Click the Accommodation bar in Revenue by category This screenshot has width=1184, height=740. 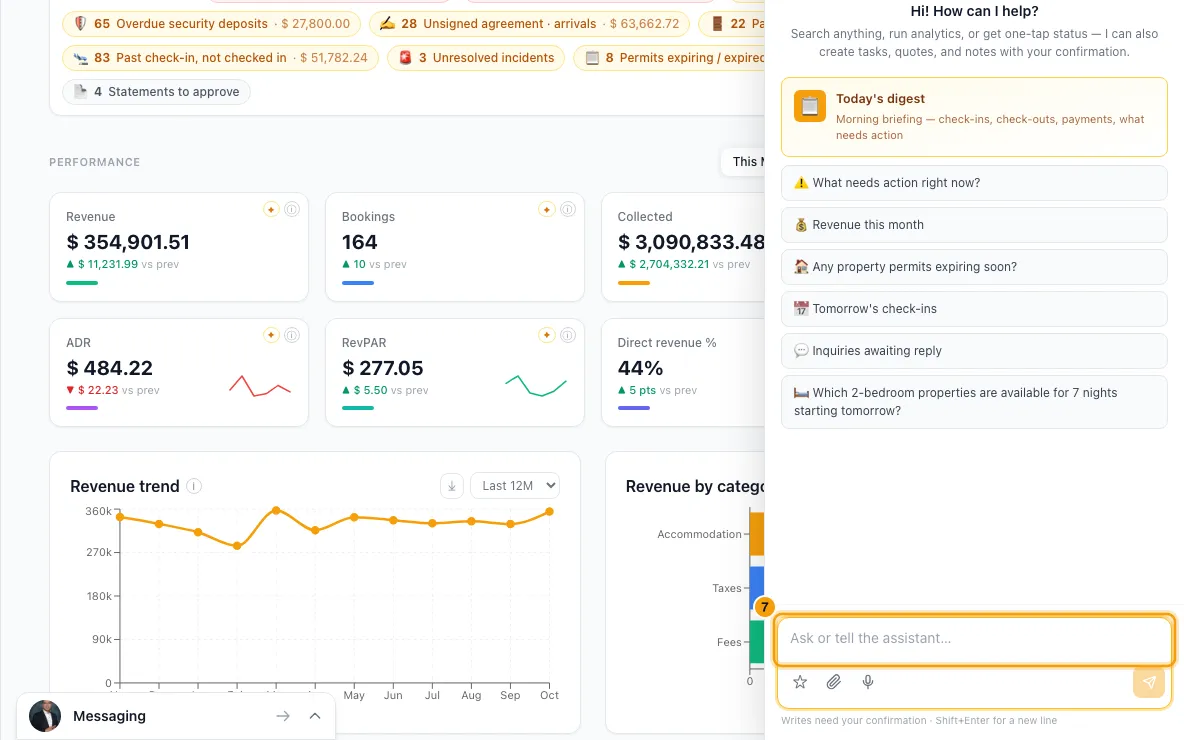[757, 534]
